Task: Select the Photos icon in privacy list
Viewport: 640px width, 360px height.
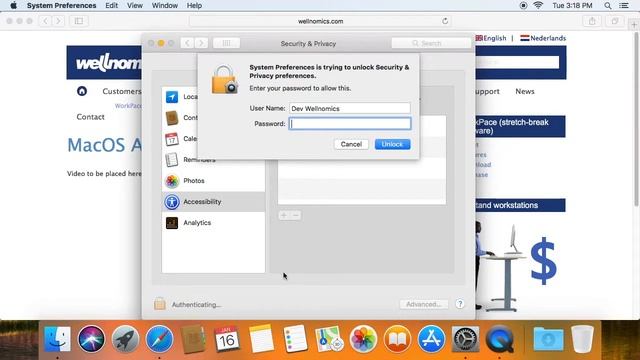Action: pyautogui.click(x=172, y=181)
